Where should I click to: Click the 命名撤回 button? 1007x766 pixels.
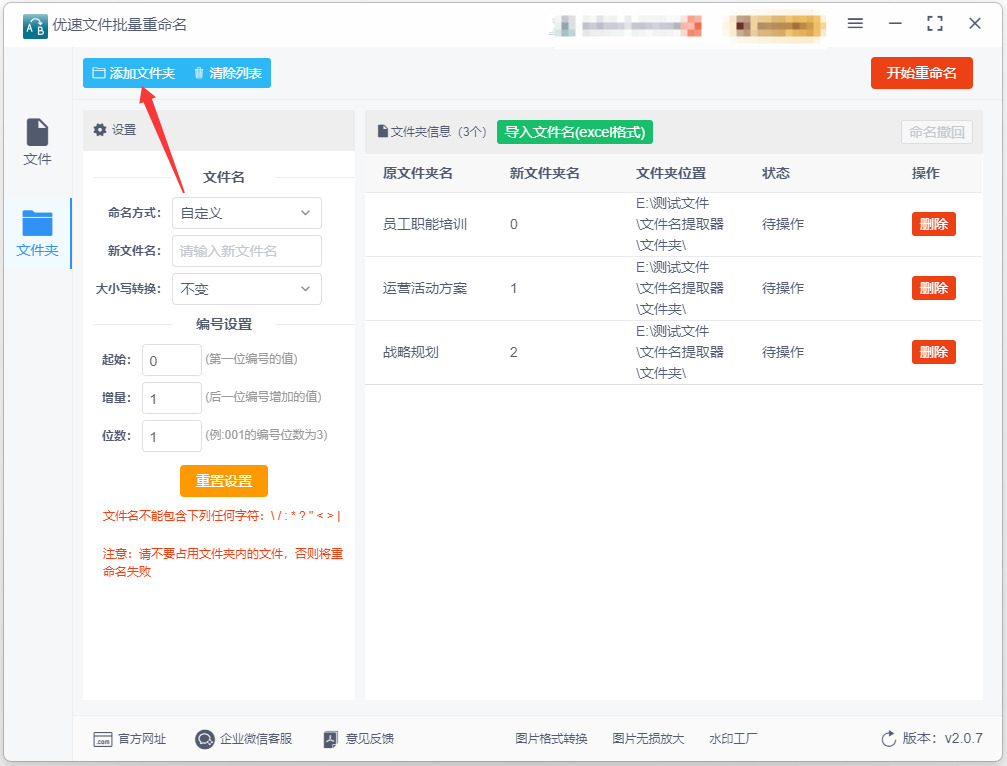(936, 132)
